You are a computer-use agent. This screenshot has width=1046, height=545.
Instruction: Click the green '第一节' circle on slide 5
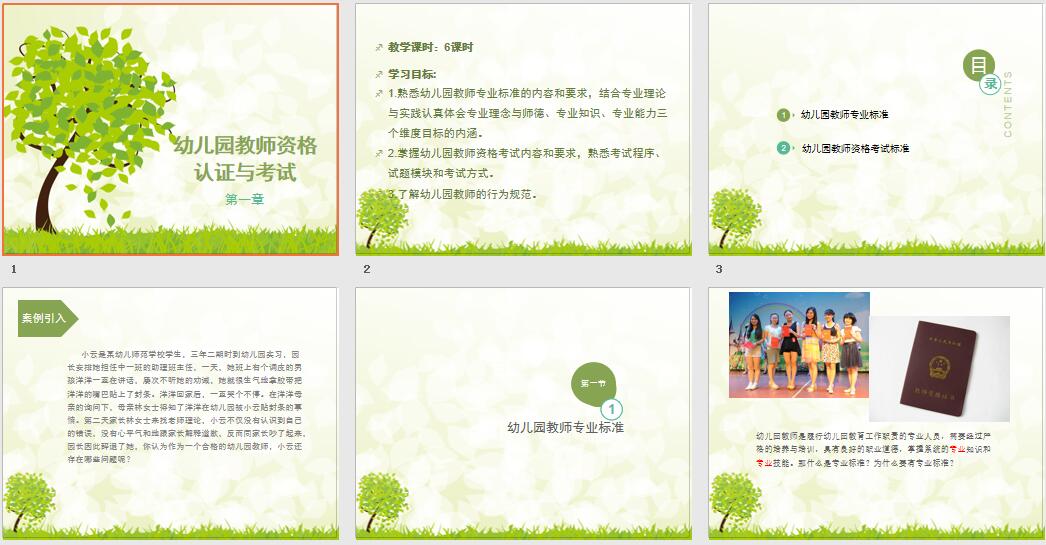tap(593, 383)
